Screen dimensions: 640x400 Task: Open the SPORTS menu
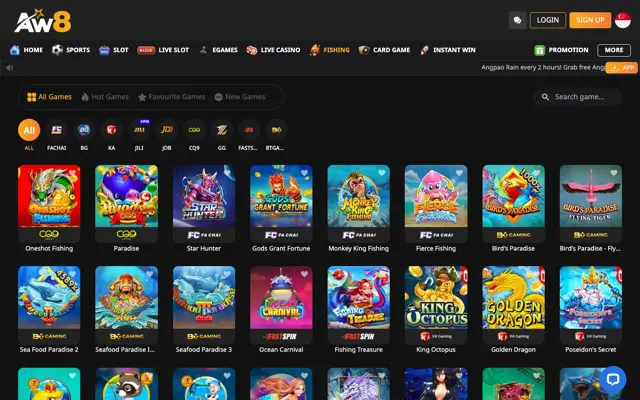tap(71, 50)
